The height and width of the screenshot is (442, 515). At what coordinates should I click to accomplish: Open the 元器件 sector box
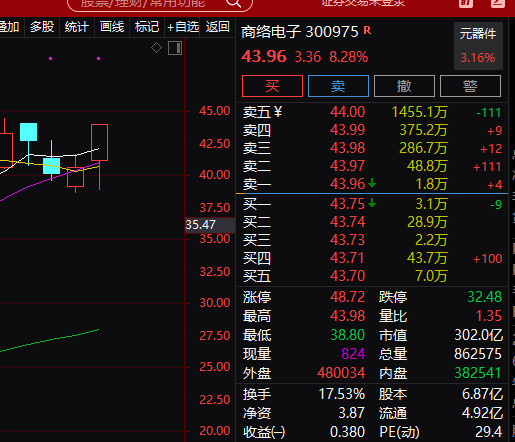click(x=478, y=46)
